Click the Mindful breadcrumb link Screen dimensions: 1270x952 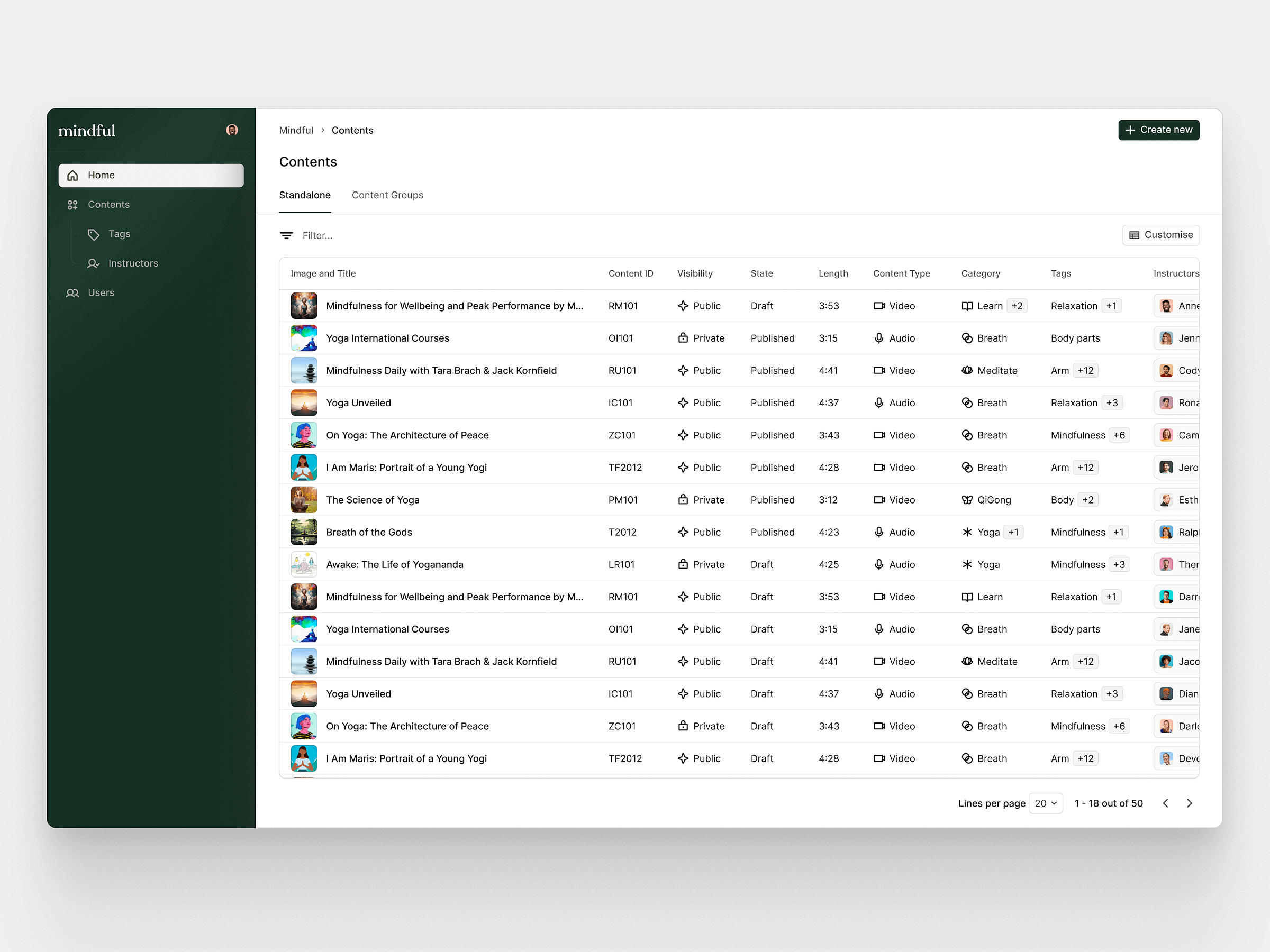coord(296,130)
